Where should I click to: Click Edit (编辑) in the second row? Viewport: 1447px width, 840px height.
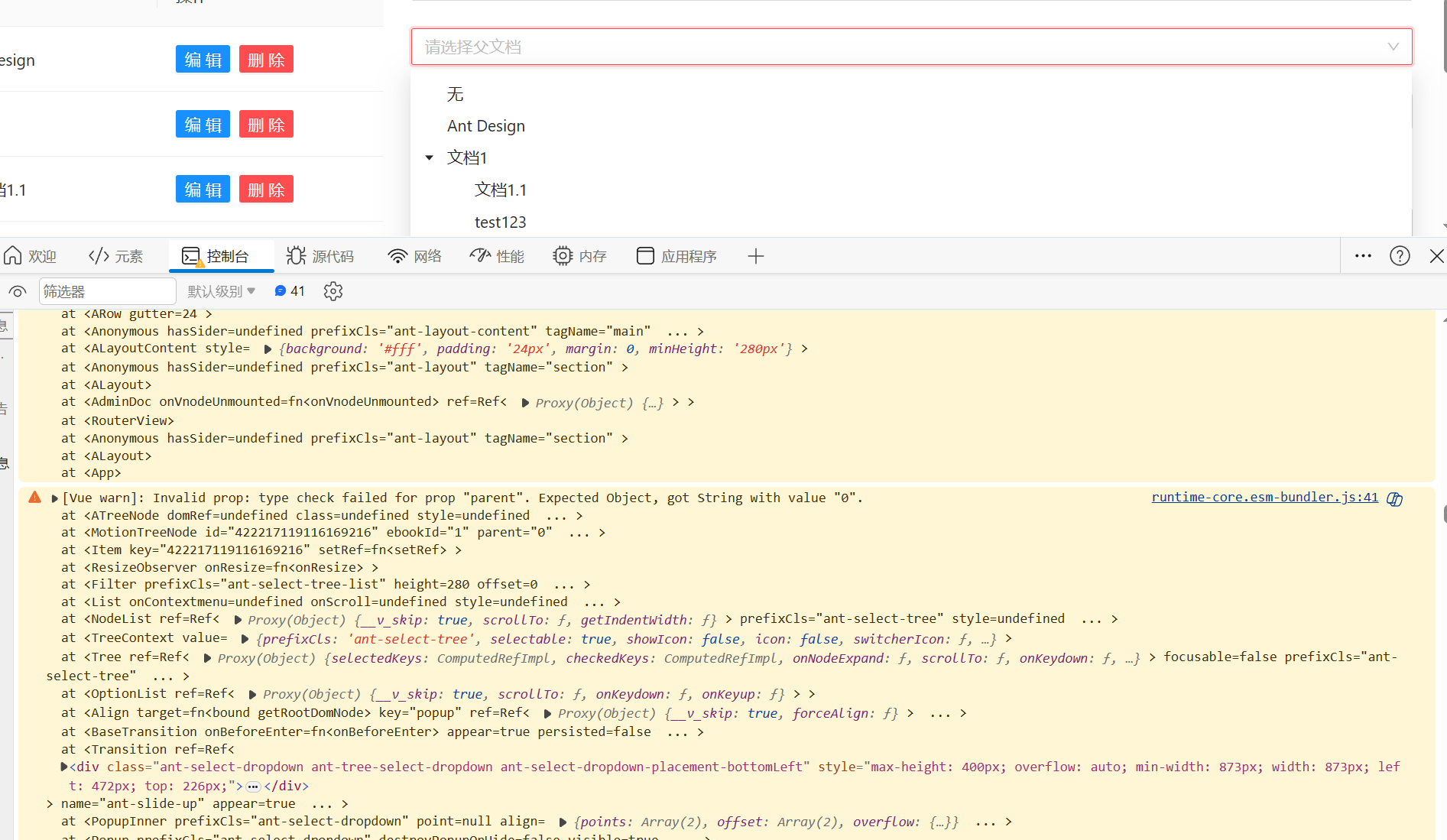pyautogui.click(x=203, y=125)
